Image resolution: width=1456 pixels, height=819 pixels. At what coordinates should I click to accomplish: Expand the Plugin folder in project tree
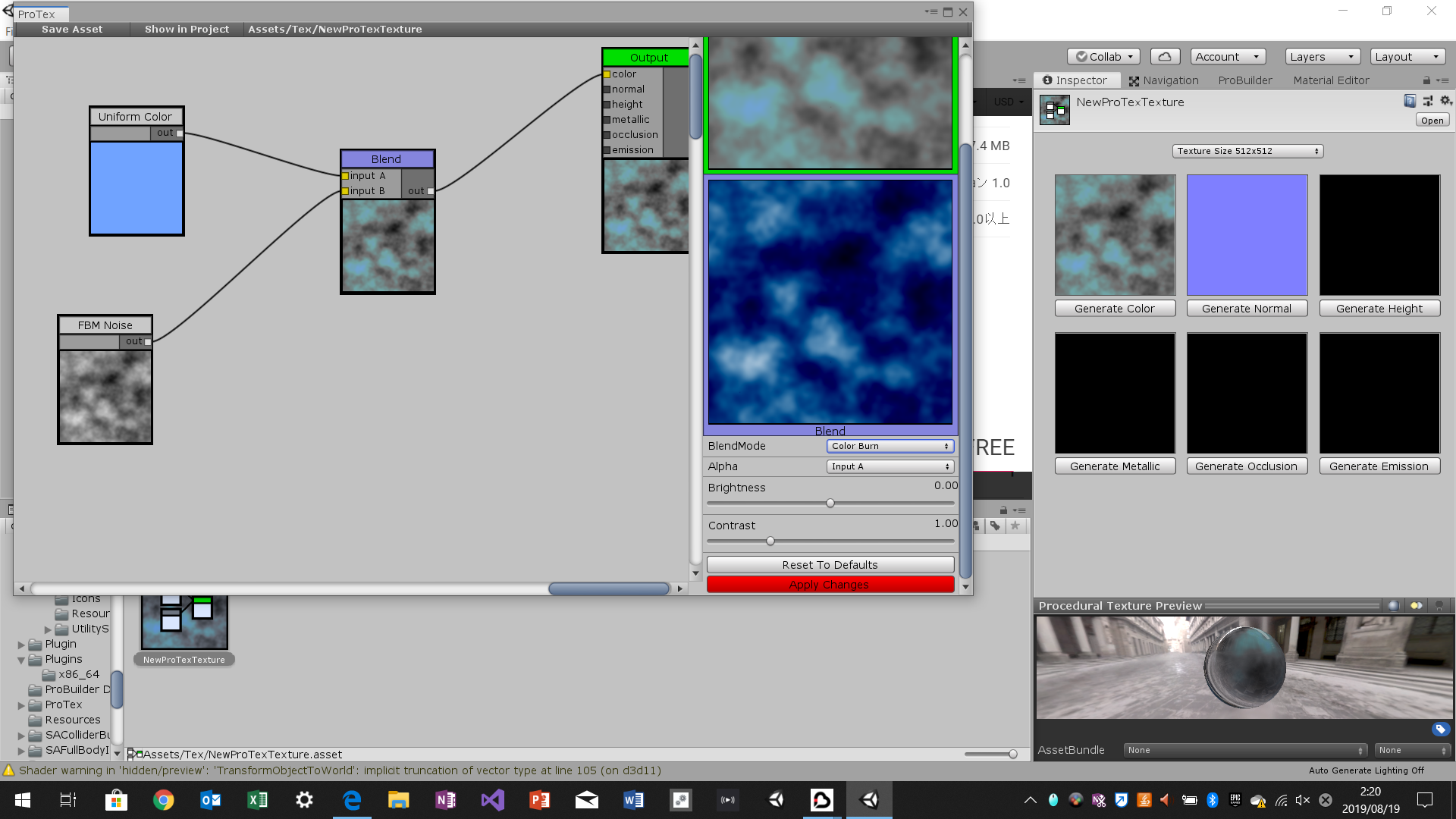[21, 645]
